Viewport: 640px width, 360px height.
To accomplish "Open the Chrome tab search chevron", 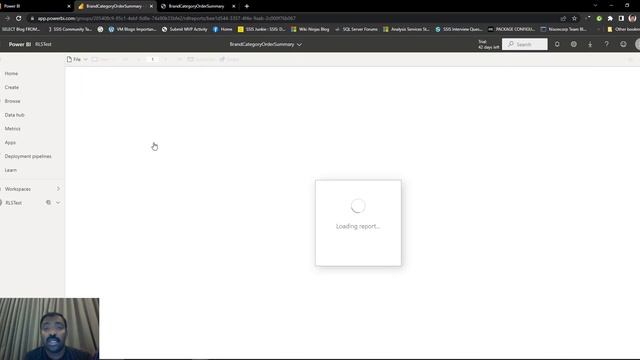I will tap(595, 6).
